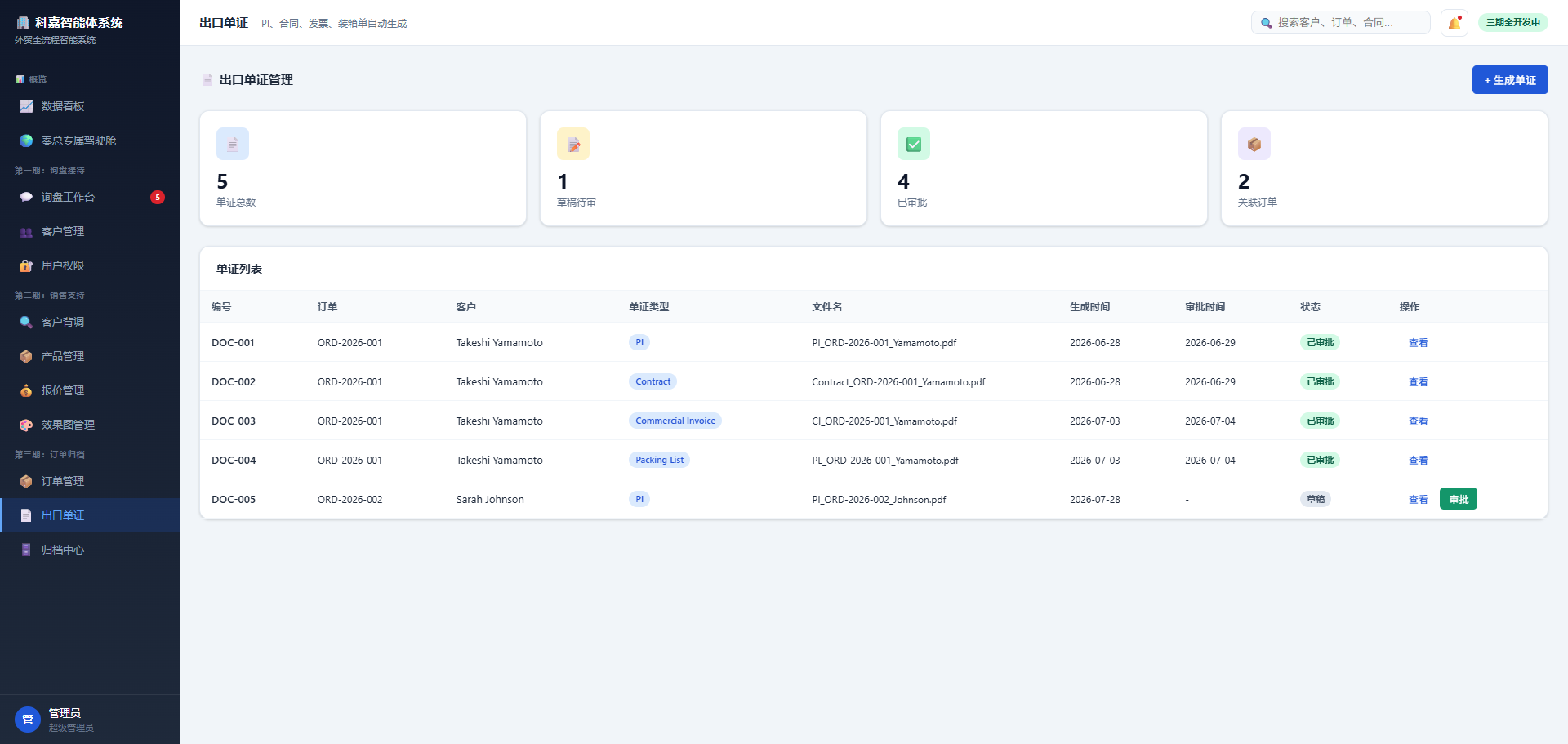Click the money bag icon for 报价管理
1568x744 pixels.
(26, 390)
